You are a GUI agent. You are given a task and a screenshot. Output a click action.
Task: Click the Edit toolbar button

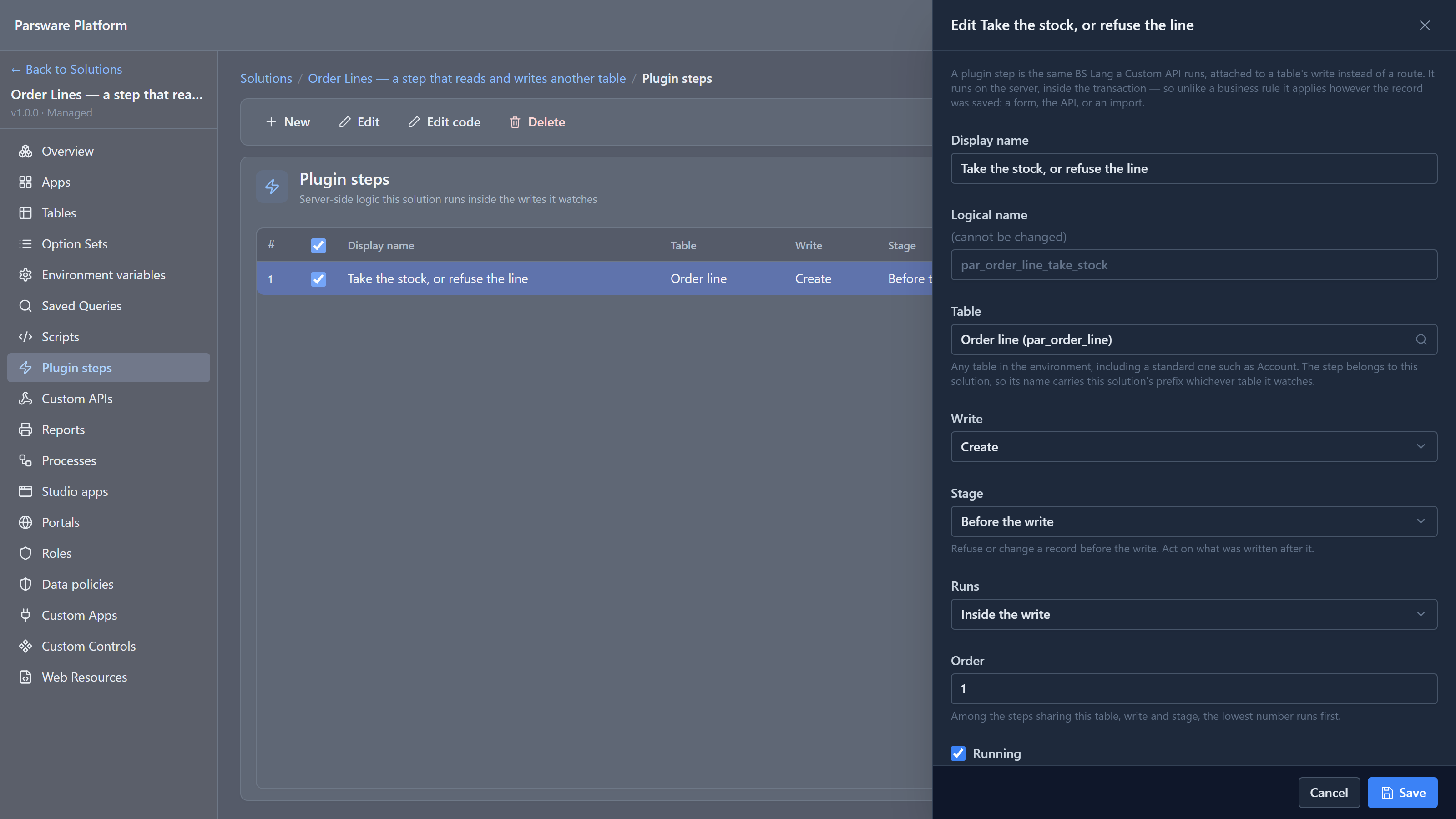(359, 122)
